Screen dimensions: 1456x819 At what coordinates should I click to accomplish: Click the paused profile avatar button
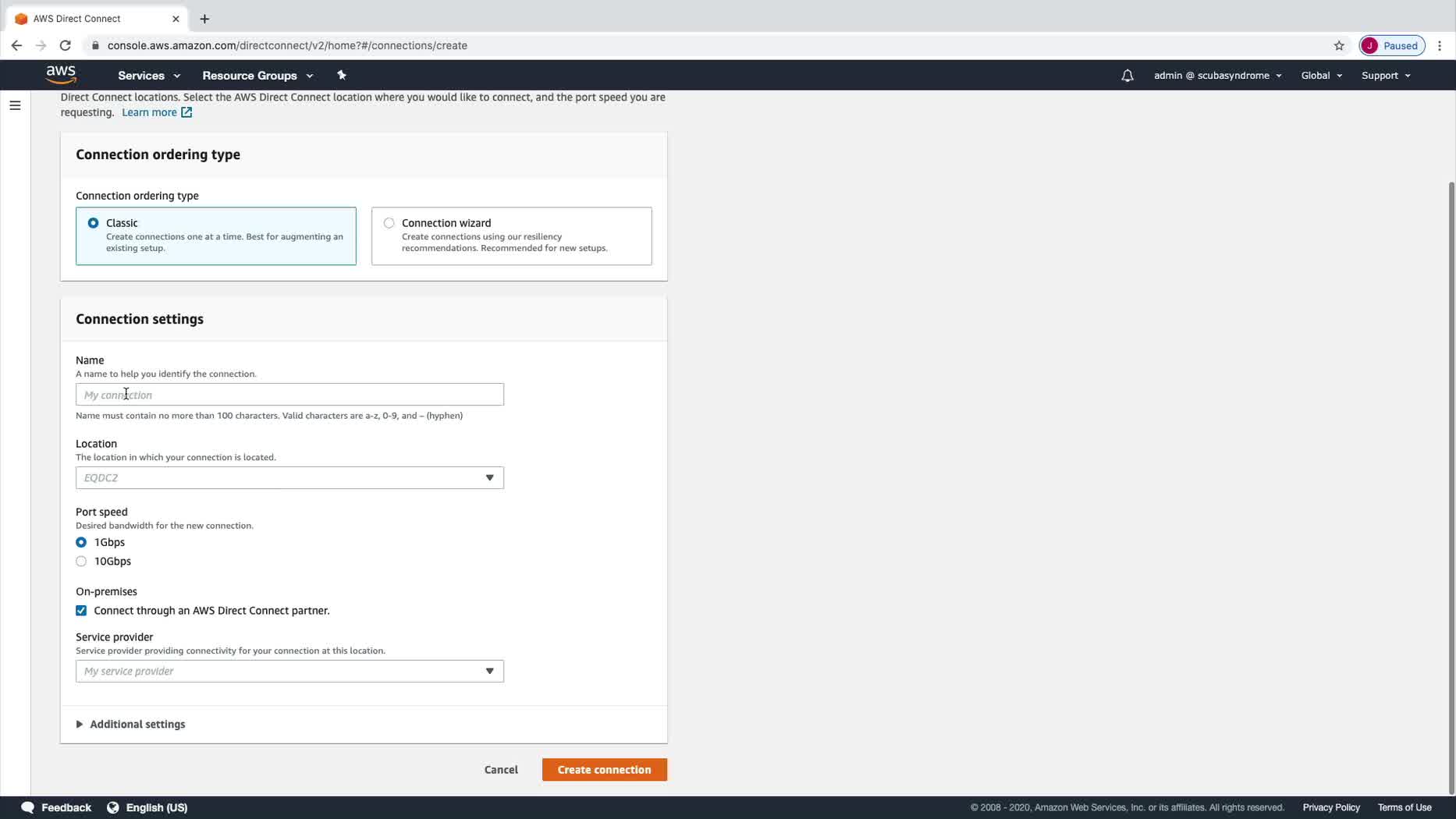(1392, 45)
